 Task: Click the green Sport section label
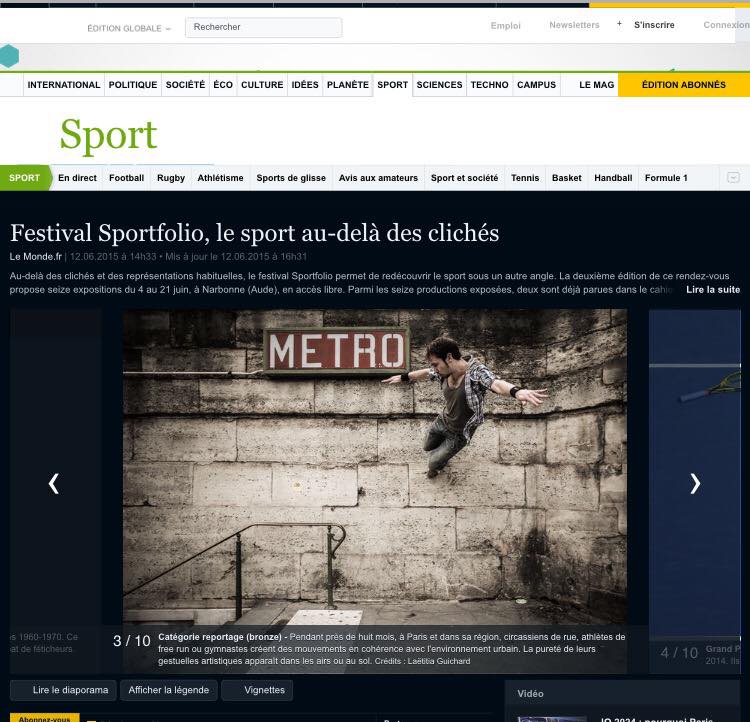24,178
